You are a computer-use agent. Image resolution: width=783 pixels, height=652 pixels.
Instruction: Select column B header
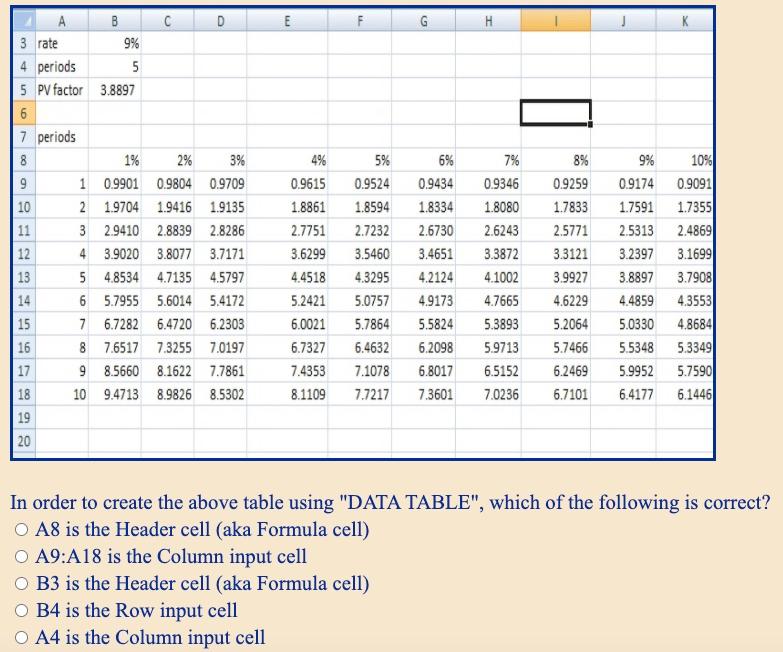point(115,20)
